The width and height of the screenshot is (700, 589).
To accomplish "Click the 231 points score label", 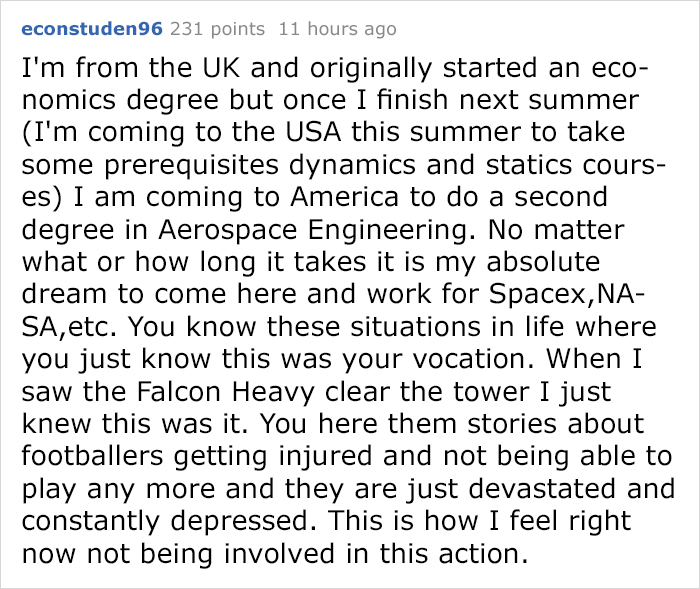I will (218, 29).
